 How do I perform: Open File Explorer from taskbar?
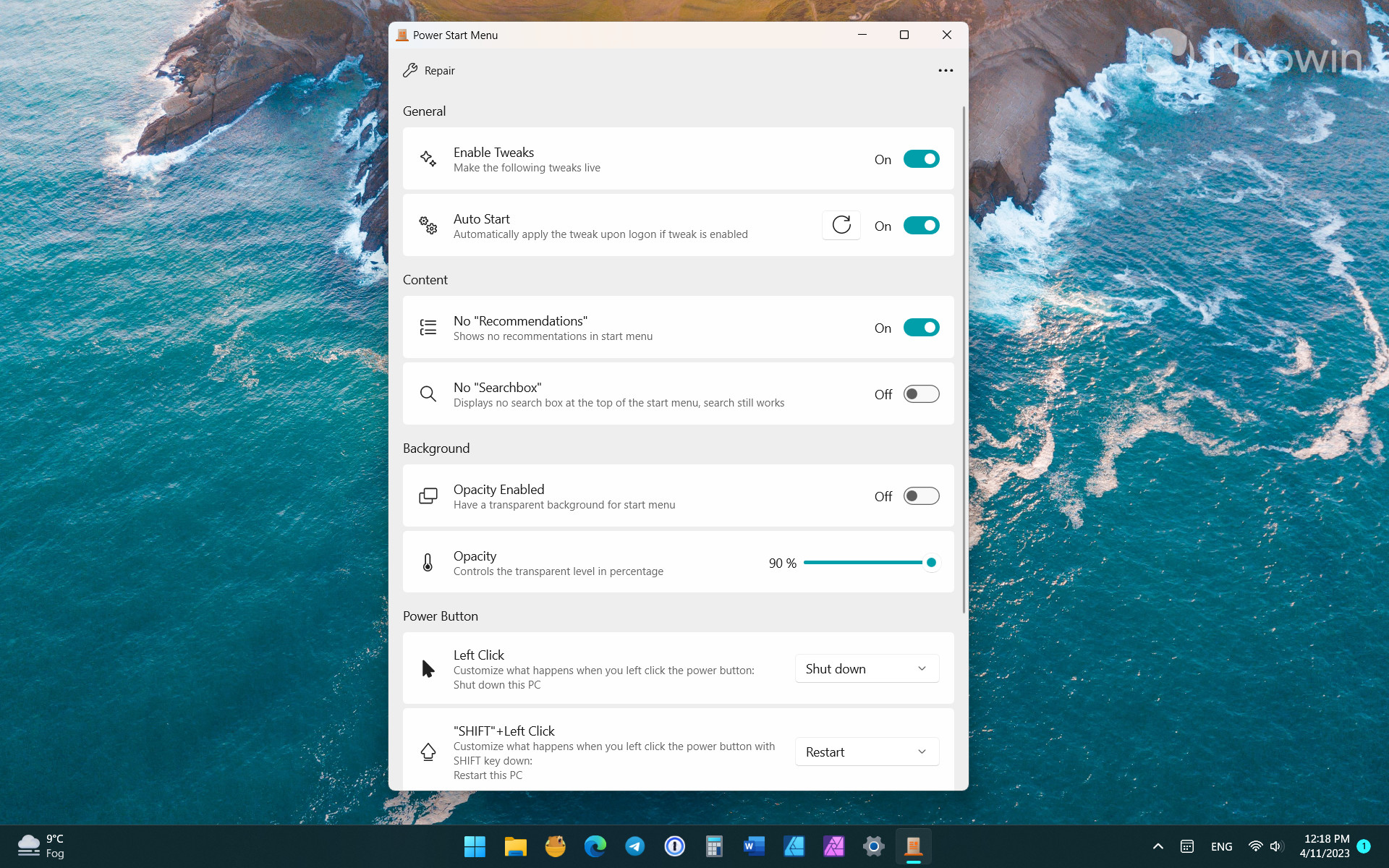click(516, 845)
